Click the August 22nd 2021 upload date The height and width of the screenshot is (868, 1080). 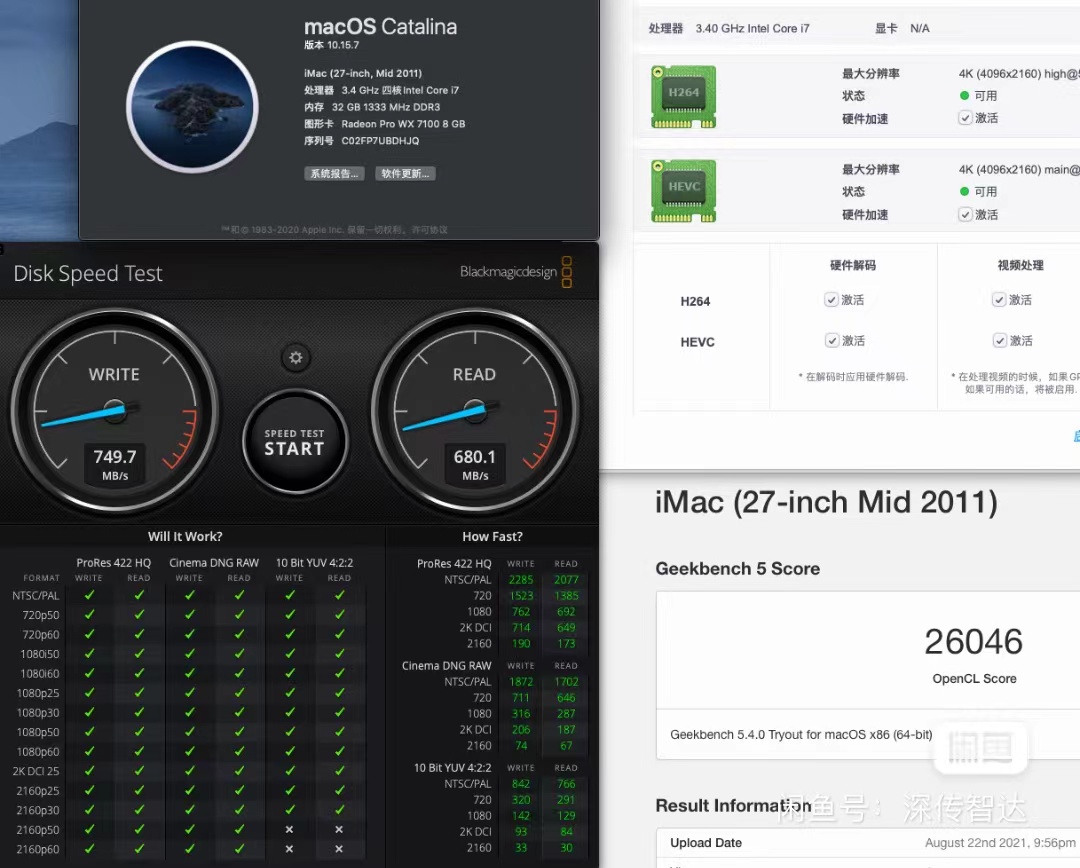pos(1000,843)
